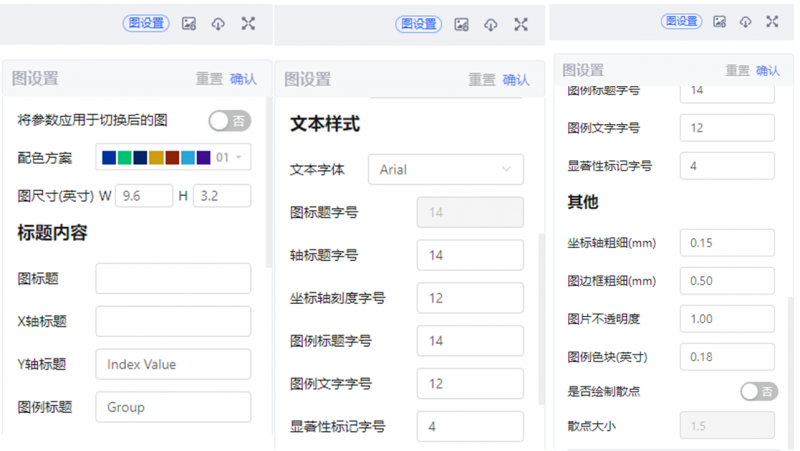Enable the 是否绘制散点 switch

click(759, 391)
